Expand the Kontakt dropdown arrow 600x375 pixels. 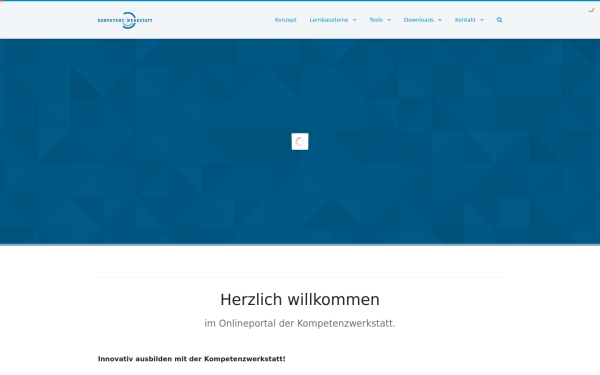[x=482, y=20]
